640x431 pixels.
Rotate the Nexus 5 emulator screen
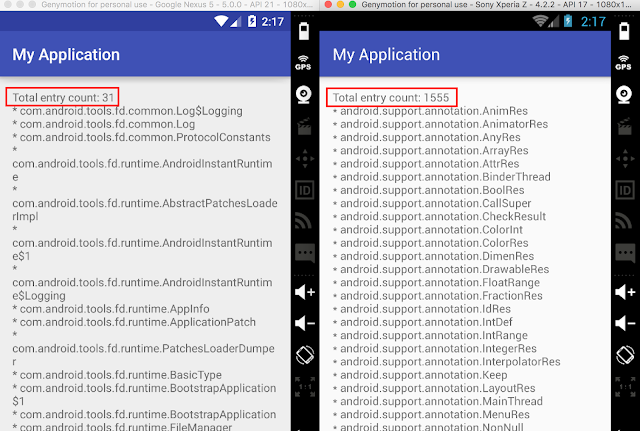click(304, 355)
